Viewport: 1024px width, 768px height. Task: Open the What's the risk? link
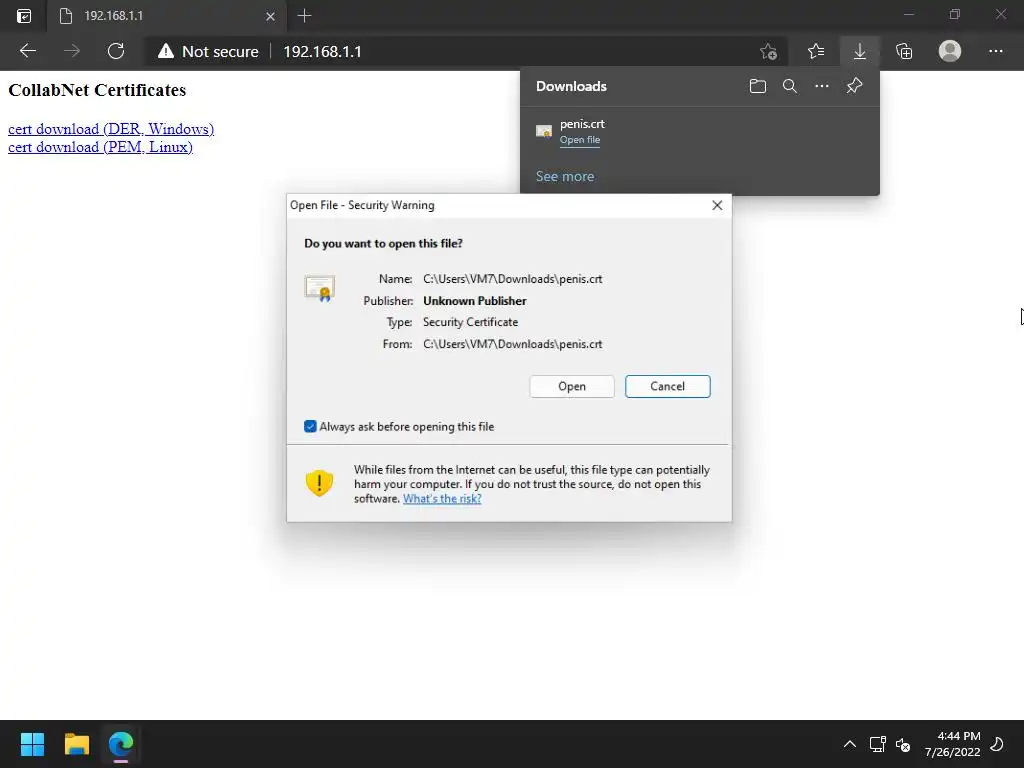[442, 499]
